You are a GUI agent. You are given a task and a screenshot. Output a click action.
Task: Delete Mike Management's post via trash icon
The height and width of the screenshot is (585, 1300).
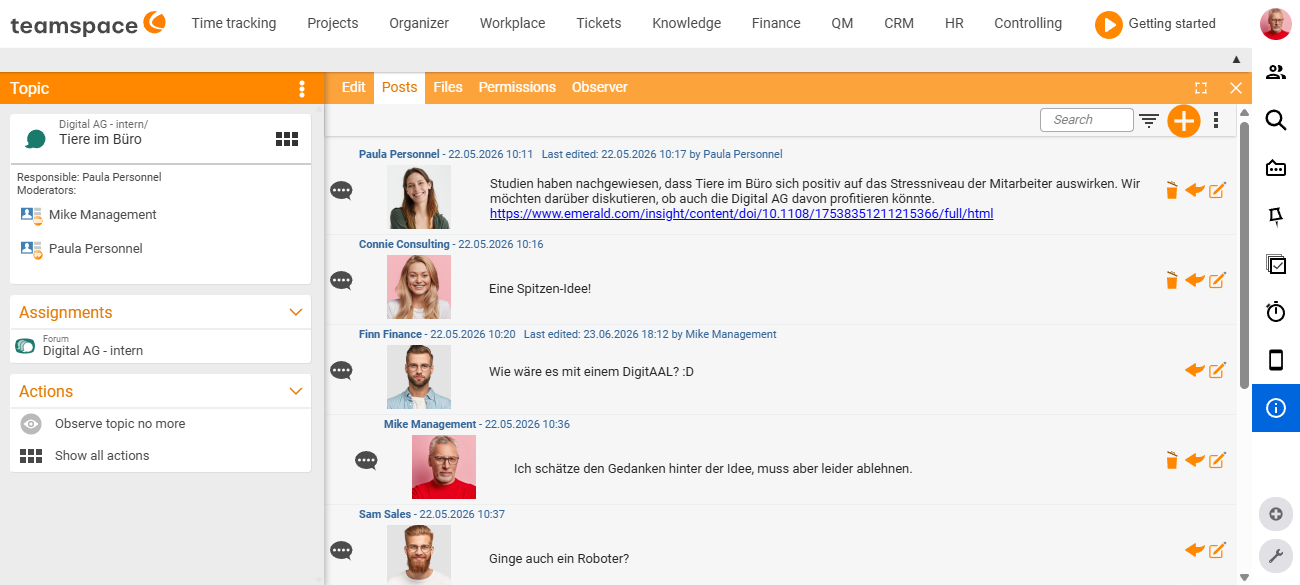click(1172, 460)
